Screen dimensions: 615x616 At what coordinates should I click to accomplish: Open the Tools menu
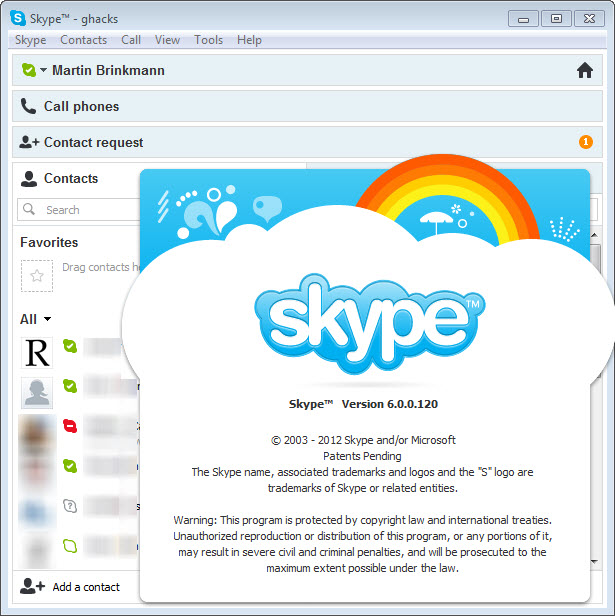tap(208, 40)
